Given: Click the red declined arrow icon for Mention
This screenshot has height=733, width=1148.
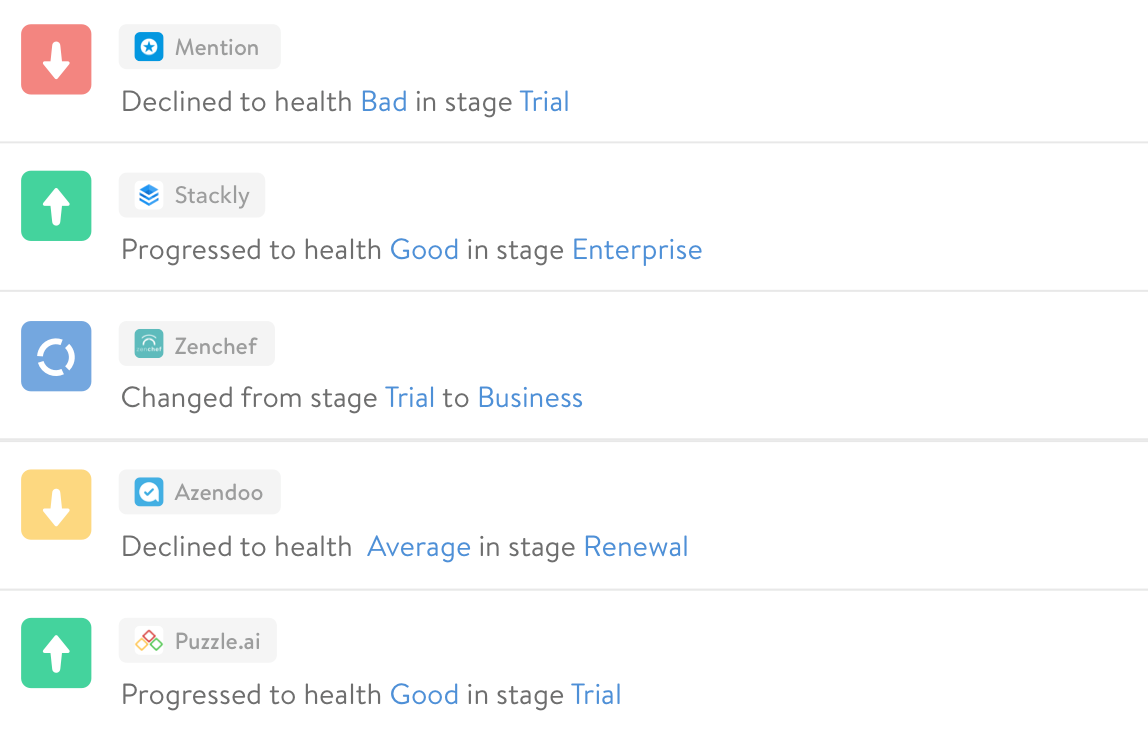Looking at the screenshot, I should pos(56,60).
